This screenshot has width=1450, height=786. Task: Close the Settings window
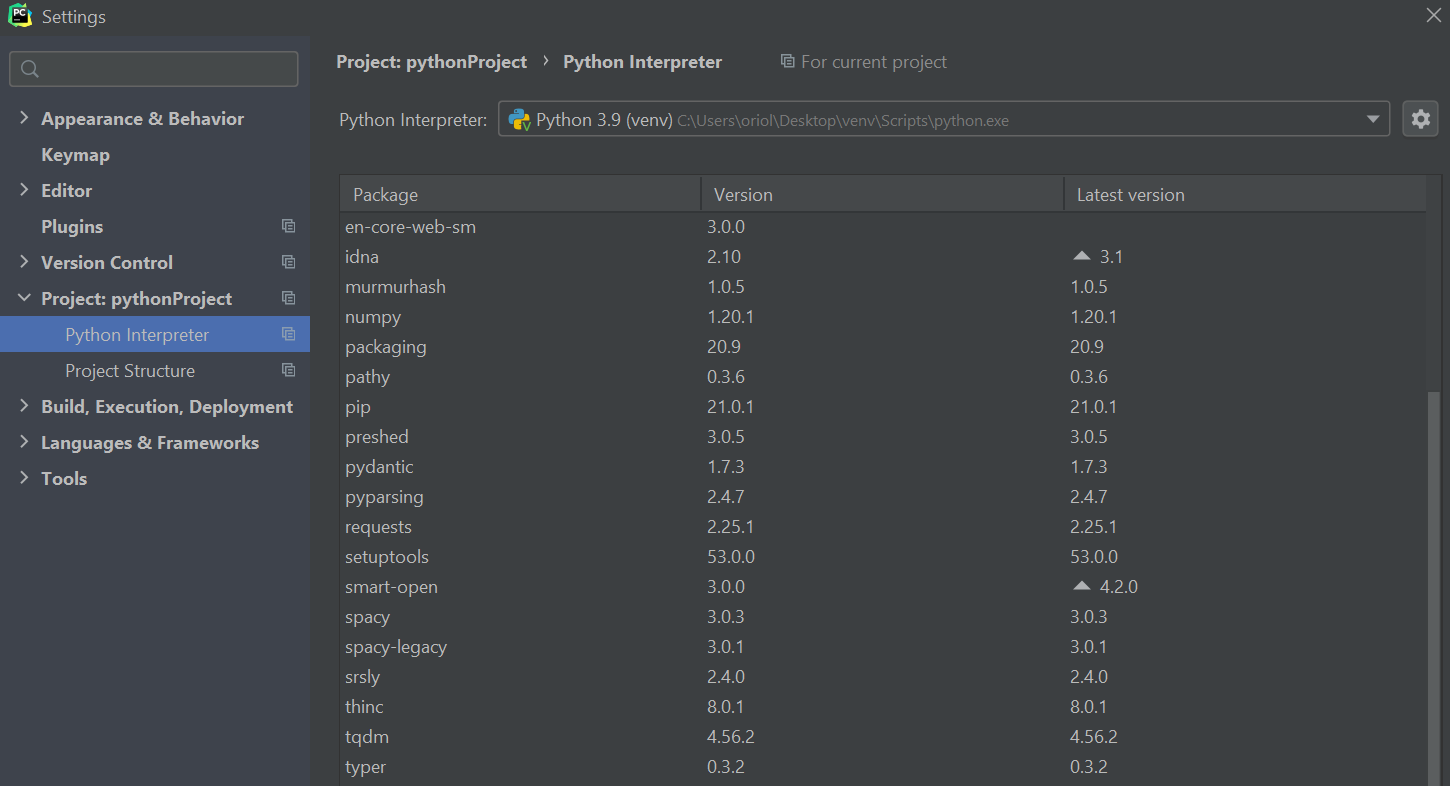point(1433,15)
